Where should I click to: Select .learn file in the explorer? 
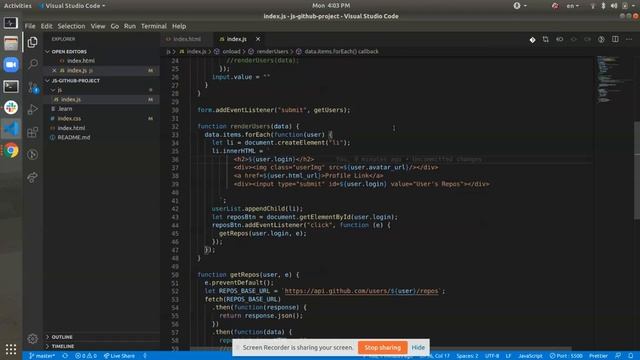[65, 109]
